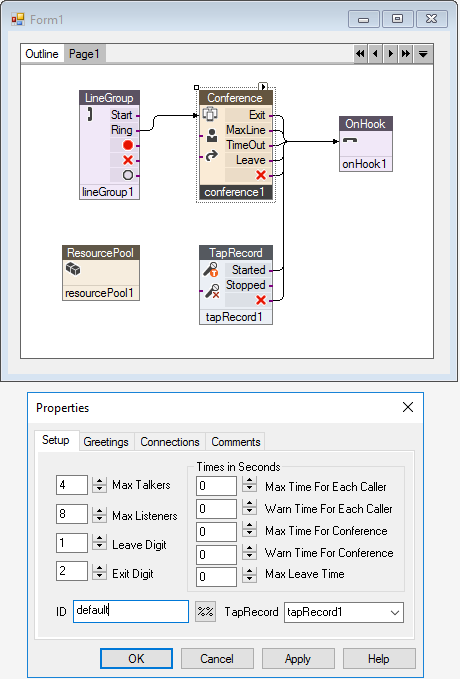Decrease the Max Listeners value

pyautogui.click(x=100, y=518)
